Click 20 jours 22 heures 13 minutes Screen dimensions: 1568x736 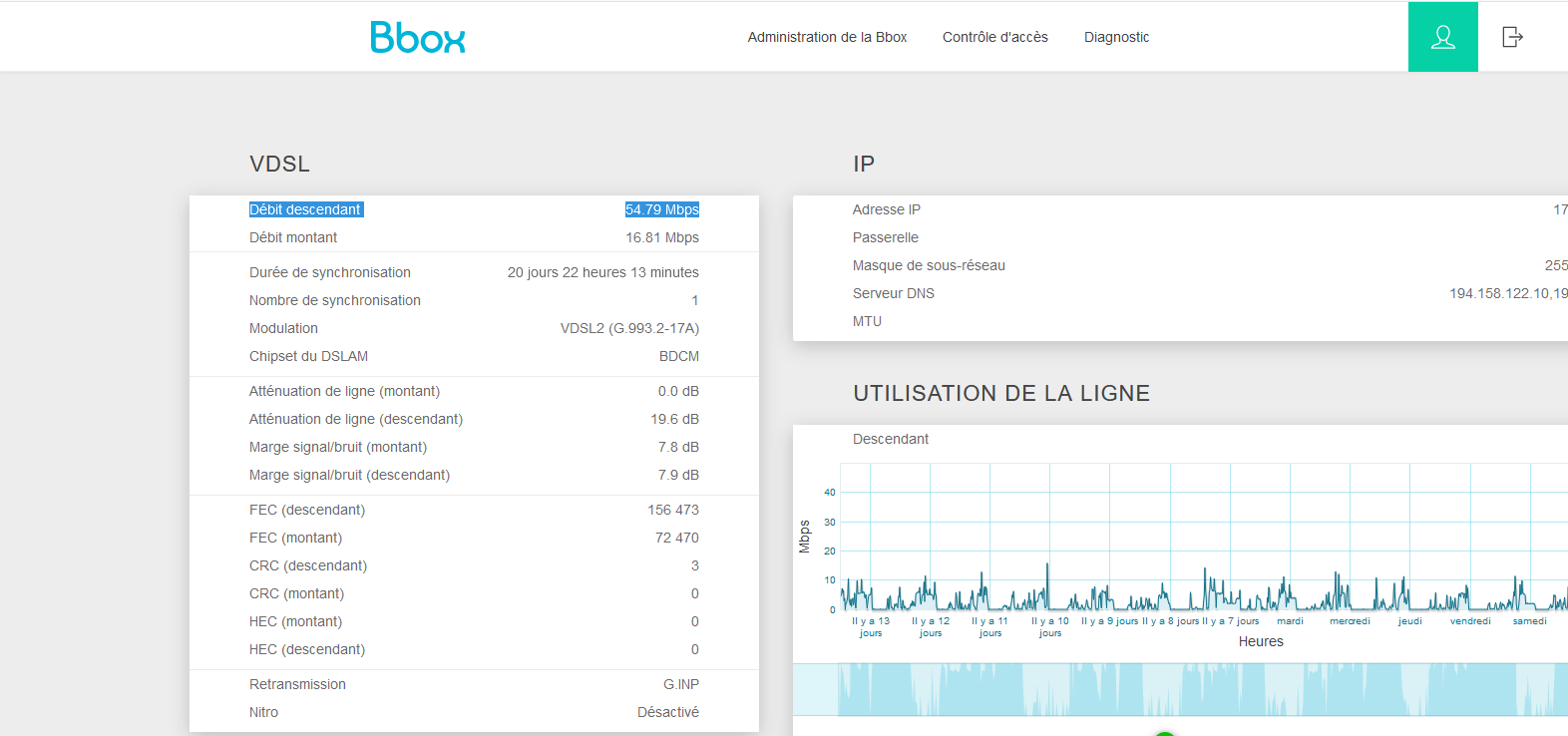[x=603, y=272]
